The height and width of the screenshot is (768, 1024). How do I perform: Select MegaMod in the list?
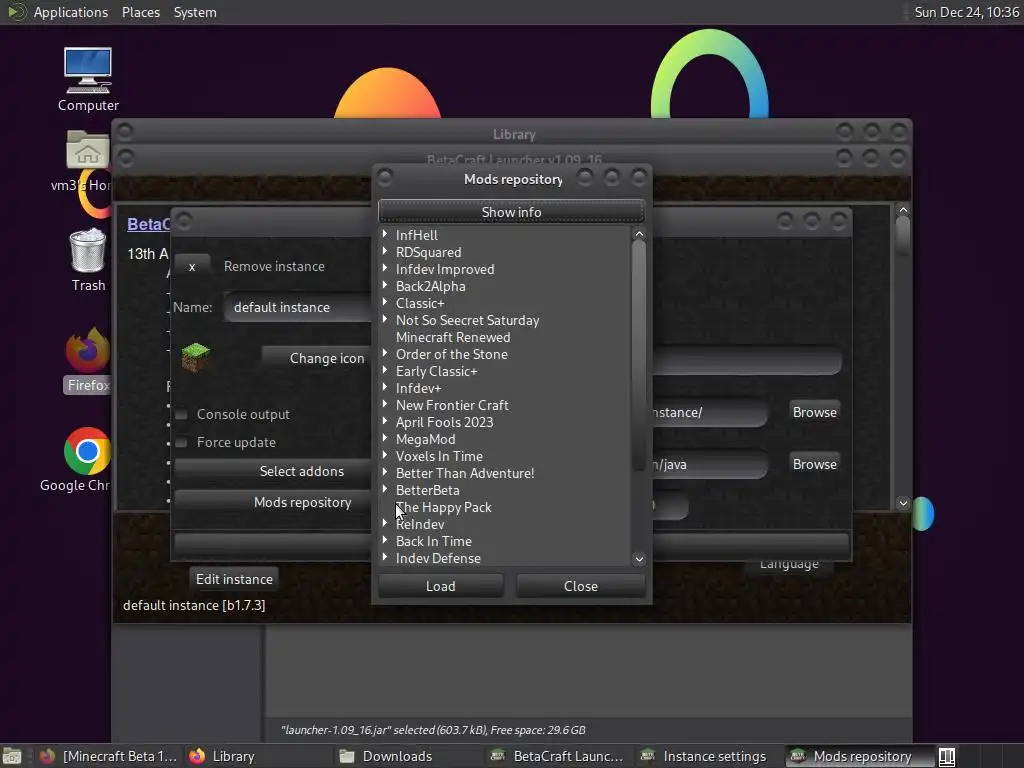[426, 440]
